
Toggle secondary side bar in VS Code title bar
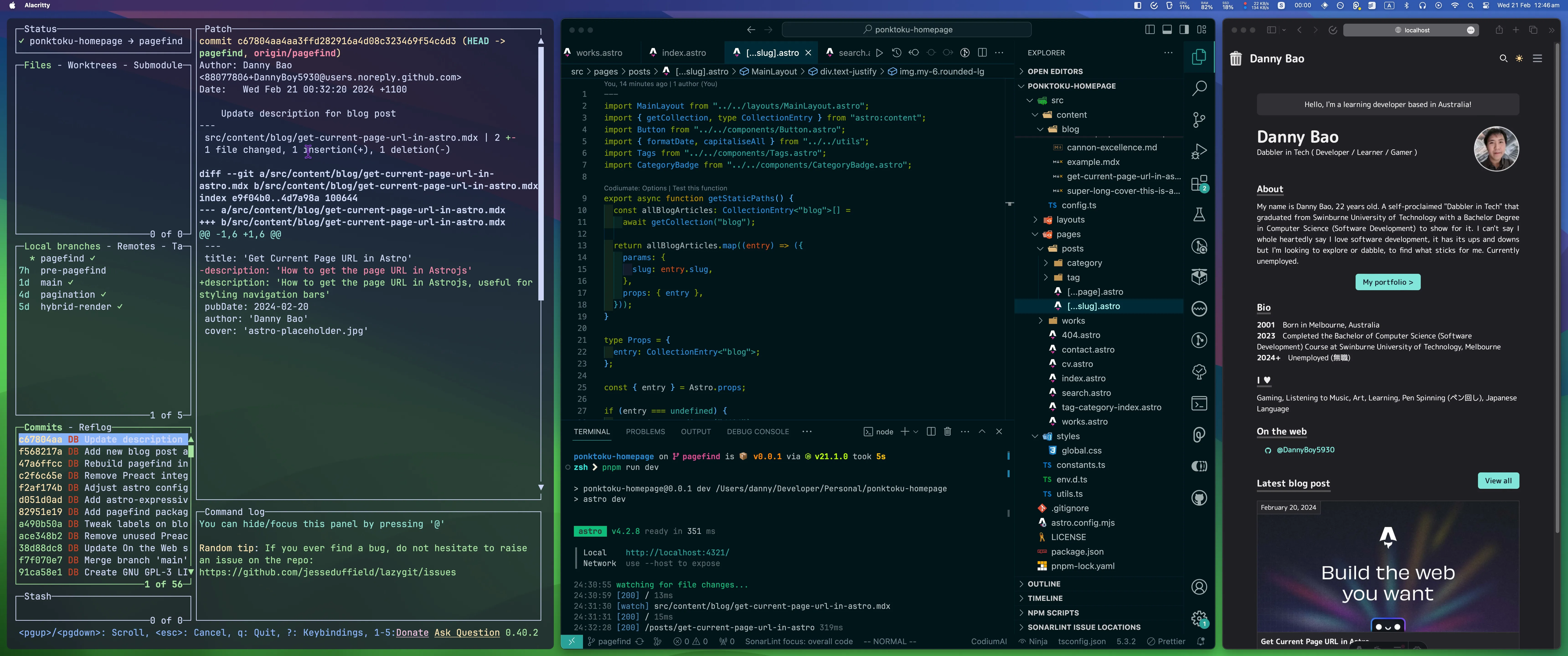click(1184, 29)
